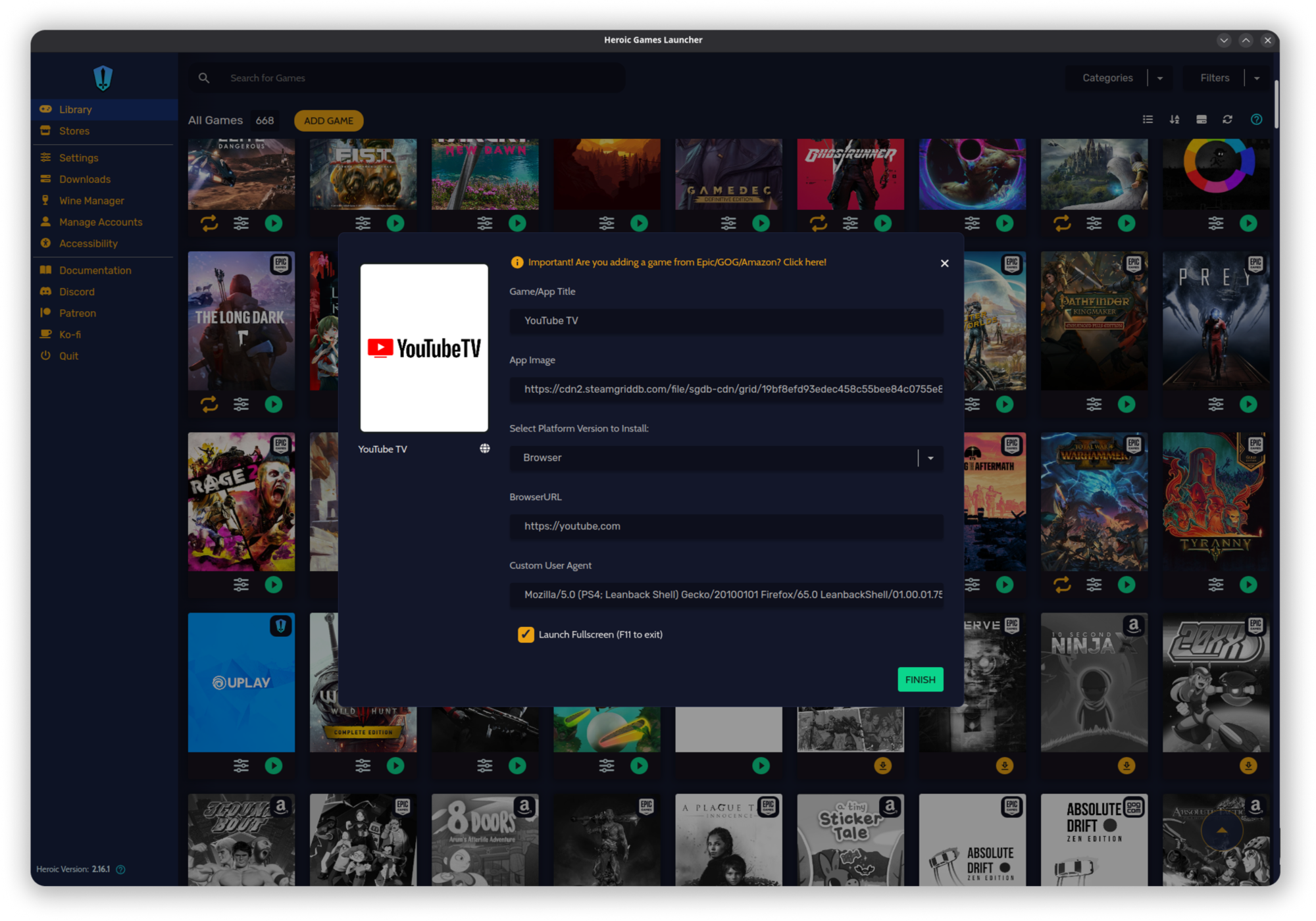The image size is (1316, 921).
Task: Open Rage 2 settings sliders icon
Action: coord(241,584)
